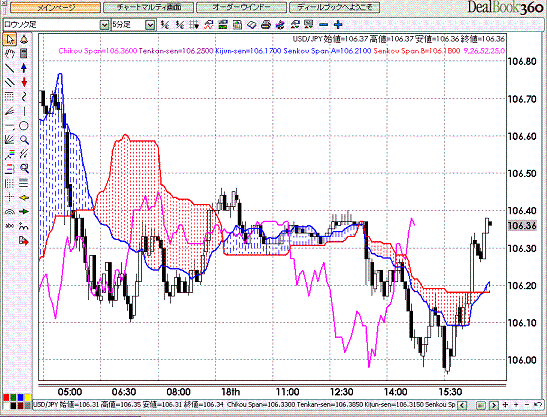Click the large plus button at bottom right
Viewport: 547px width, 417px height.
click(505, 405)
